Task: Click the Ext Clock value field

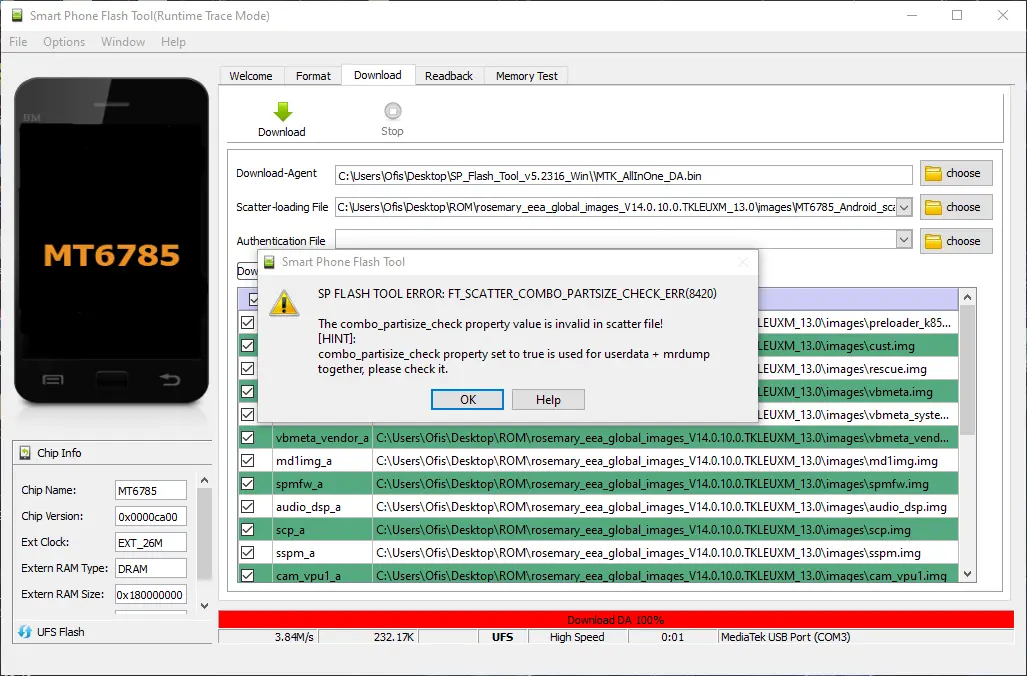Action: (151, 542)
